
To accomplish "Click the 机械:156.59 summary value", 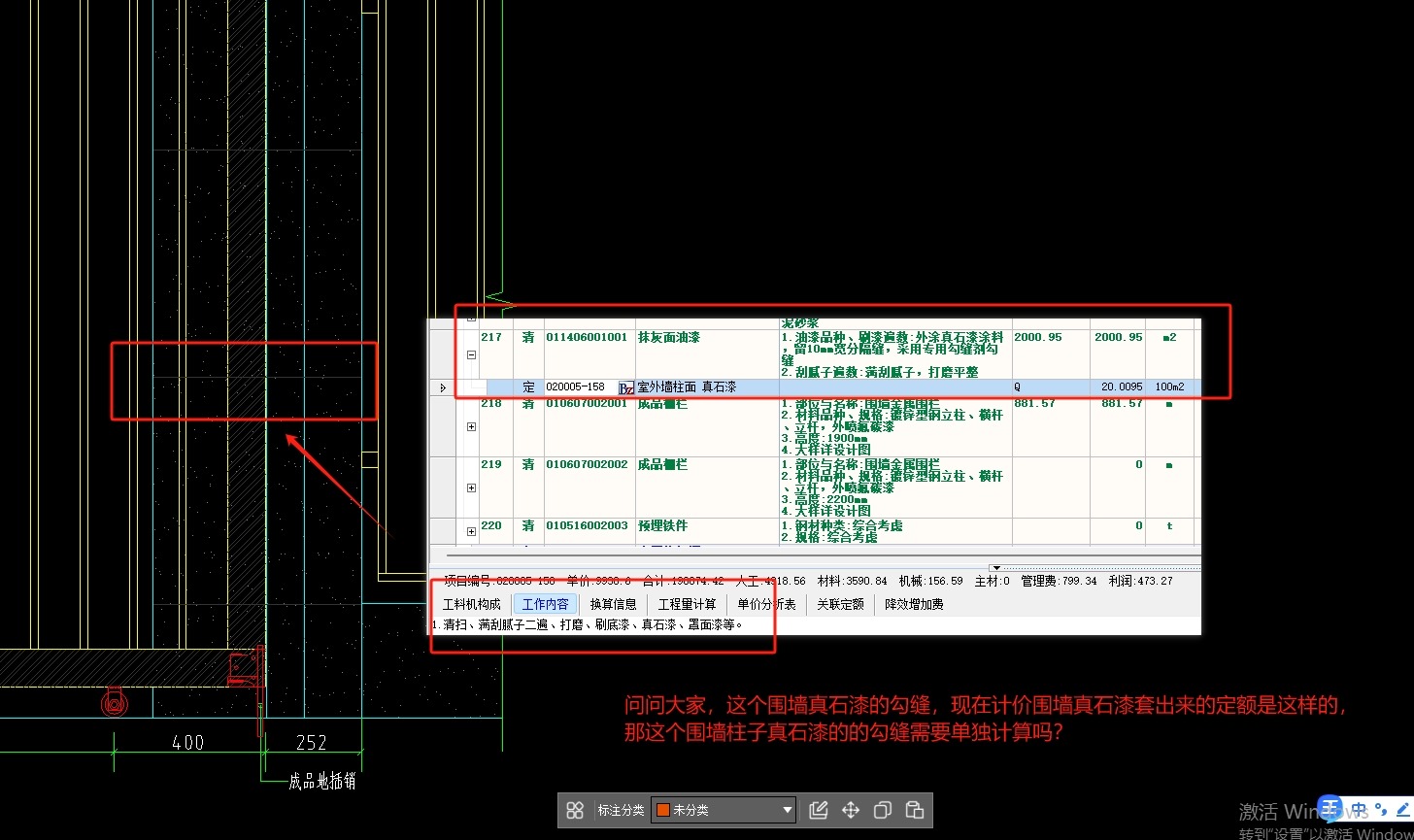I will click(930, 582).
